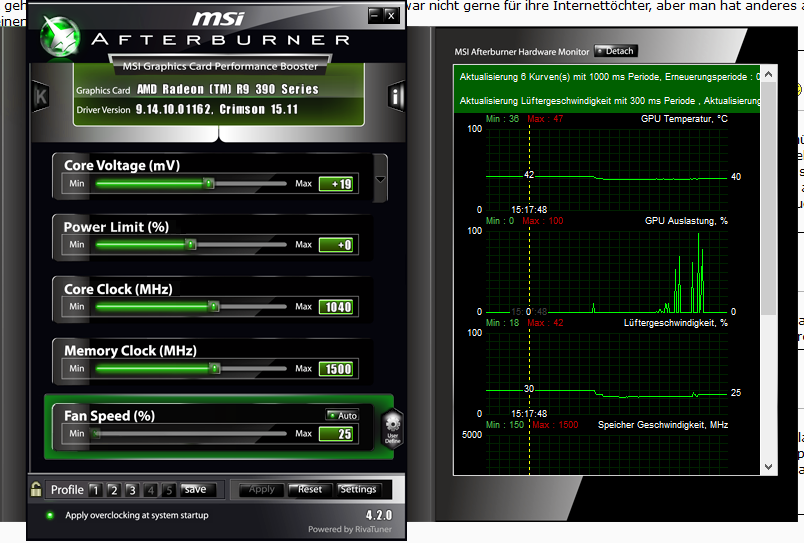Click the User Define fan gear icon
This screenshot has height=543, width=804.
393,429
